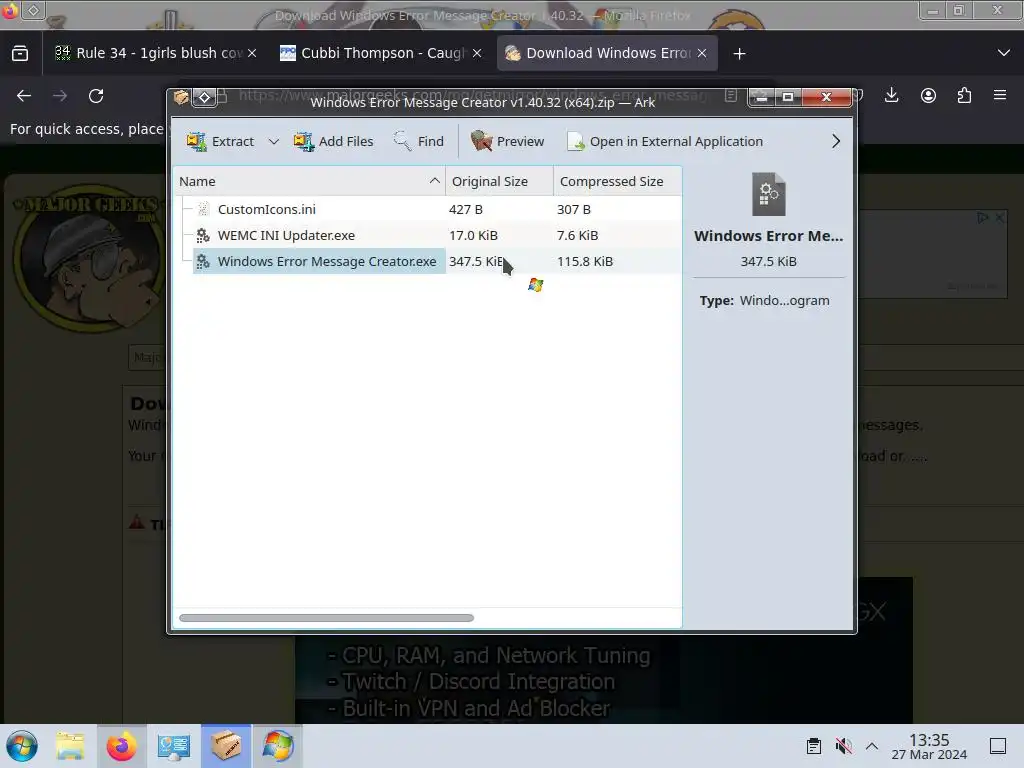Click the Firefox taskbar icon
The image size is (1024, 768).
pos(121,746)
